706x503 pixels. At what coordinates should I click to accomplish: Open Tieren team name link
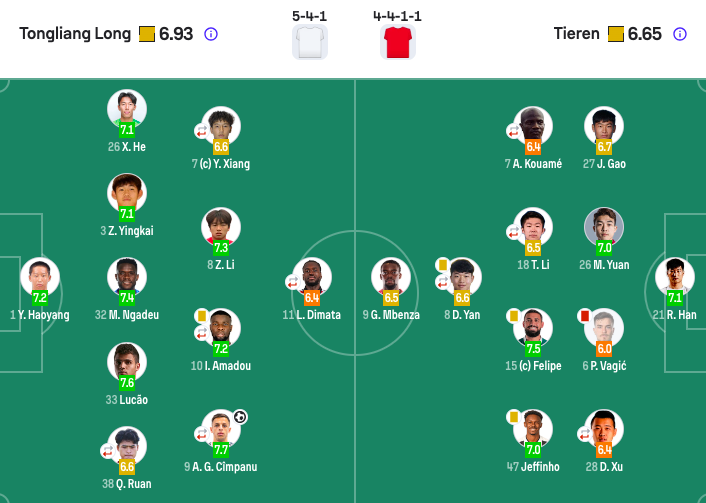tap(576, 34)
